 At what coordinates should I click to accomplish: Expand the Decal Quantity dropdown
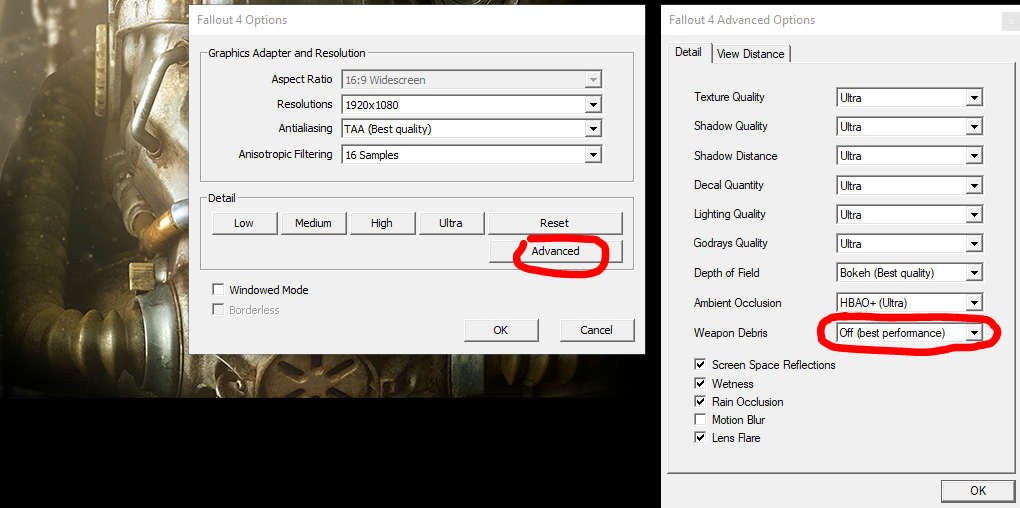tap(909, 185)
